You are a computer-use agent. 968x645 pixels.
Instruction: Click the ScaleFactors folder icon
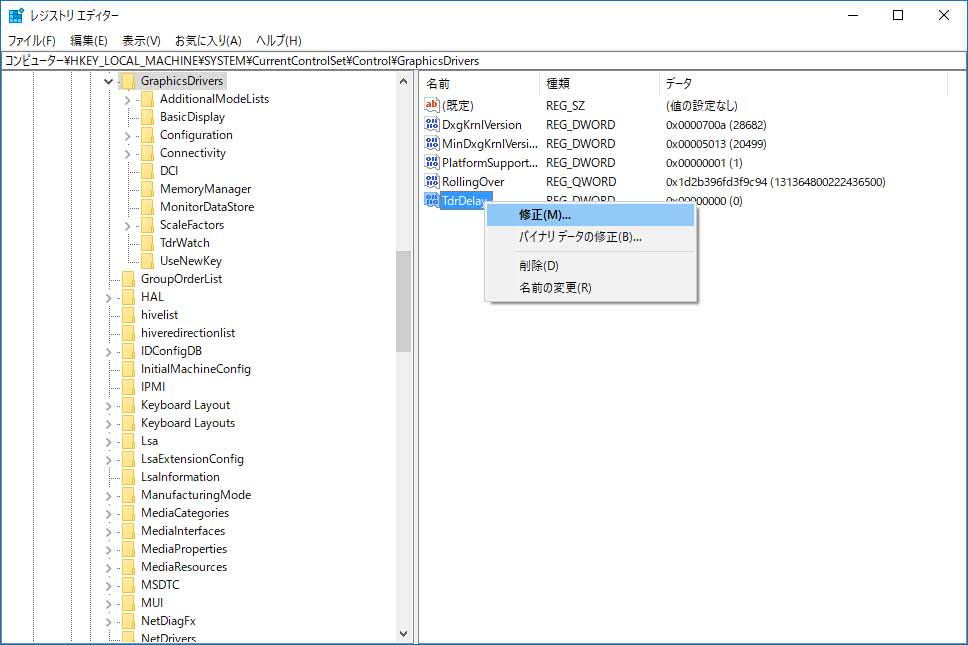[x=147, y=225]
